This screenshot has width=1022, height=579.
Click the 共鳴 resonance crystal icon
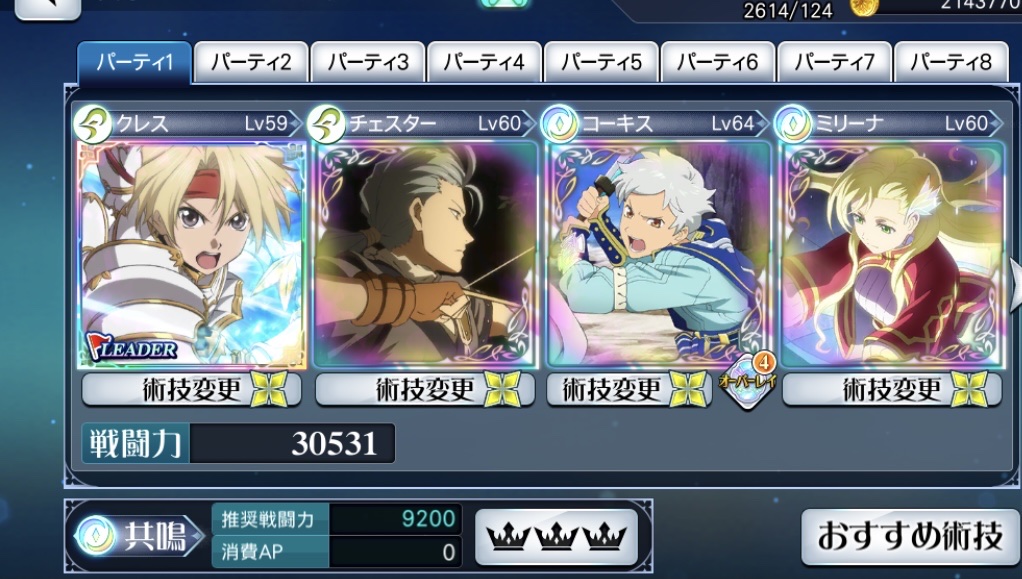coord(96,537)
